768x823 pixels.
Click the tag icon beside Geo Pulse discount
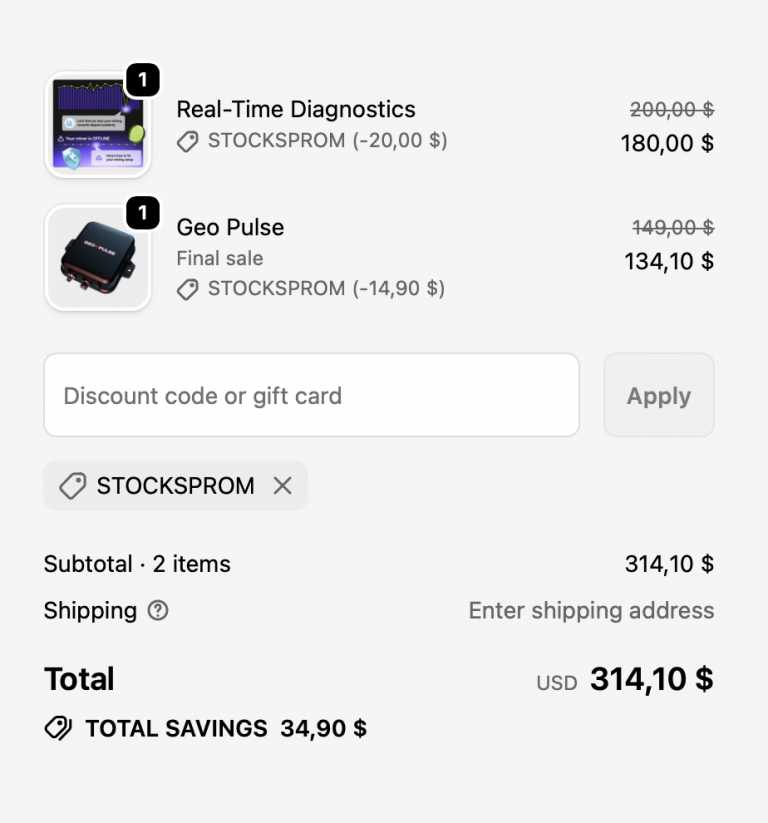tap(186, 288)
